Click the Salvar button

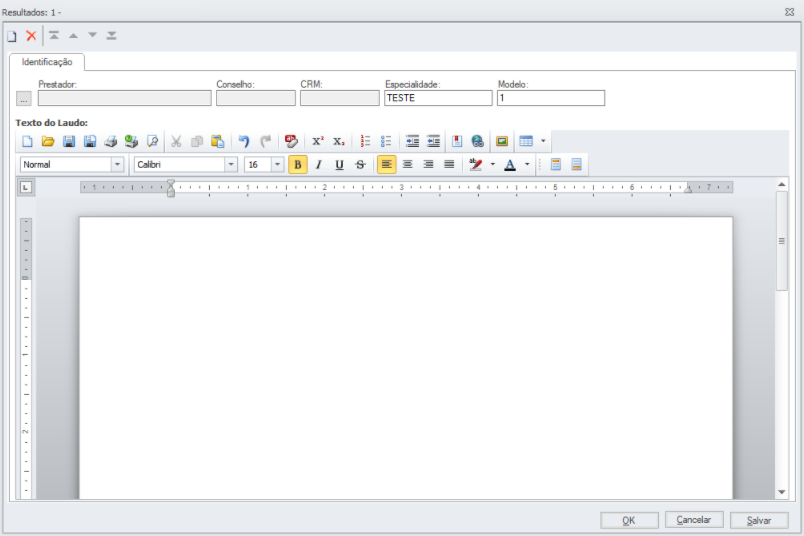pos(759,520)
